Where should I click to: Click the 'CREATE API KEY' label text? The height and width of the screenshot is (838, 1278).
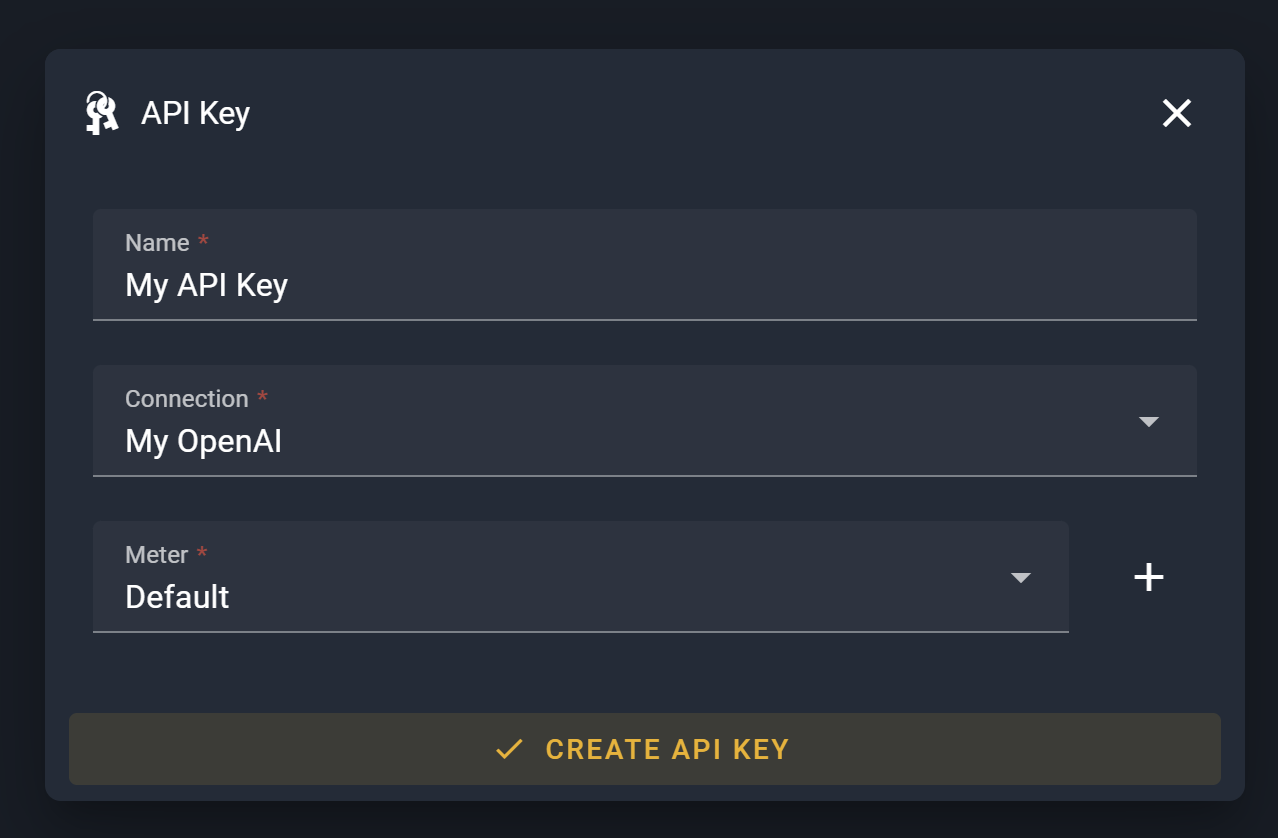coord(667,749)
